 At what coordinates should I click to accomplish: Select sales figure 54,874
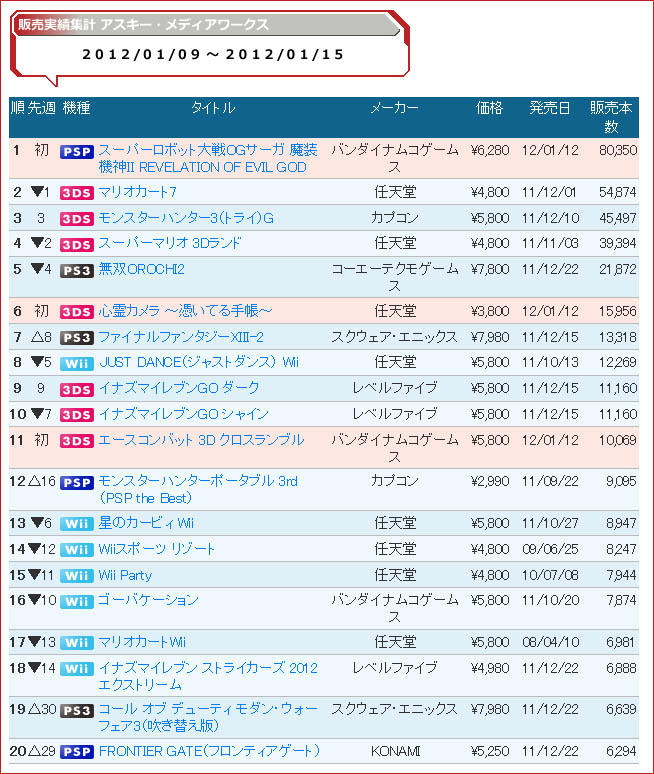coord(617,192)
